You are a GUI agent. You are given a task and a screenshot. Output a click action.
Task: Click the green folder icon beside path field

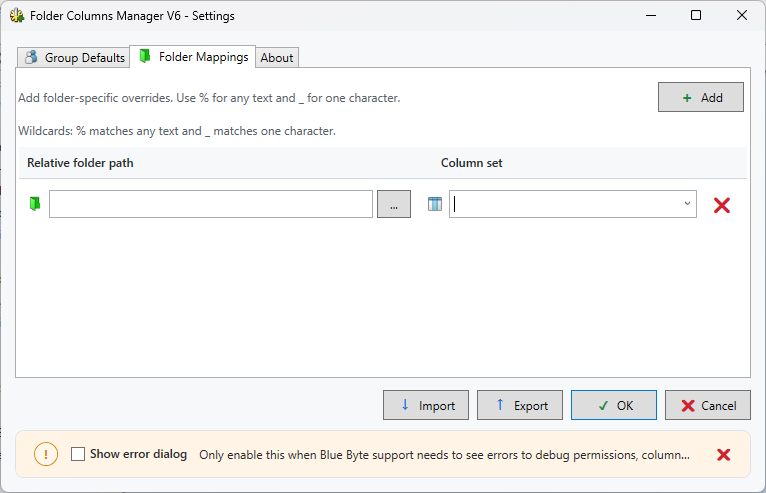[x=35, y=204]
